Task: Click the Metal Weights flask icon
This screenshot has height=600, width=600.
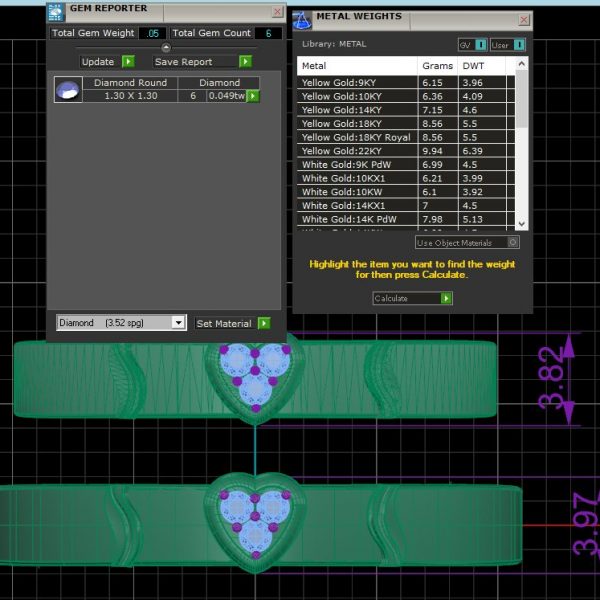Action: pos(302,21)
